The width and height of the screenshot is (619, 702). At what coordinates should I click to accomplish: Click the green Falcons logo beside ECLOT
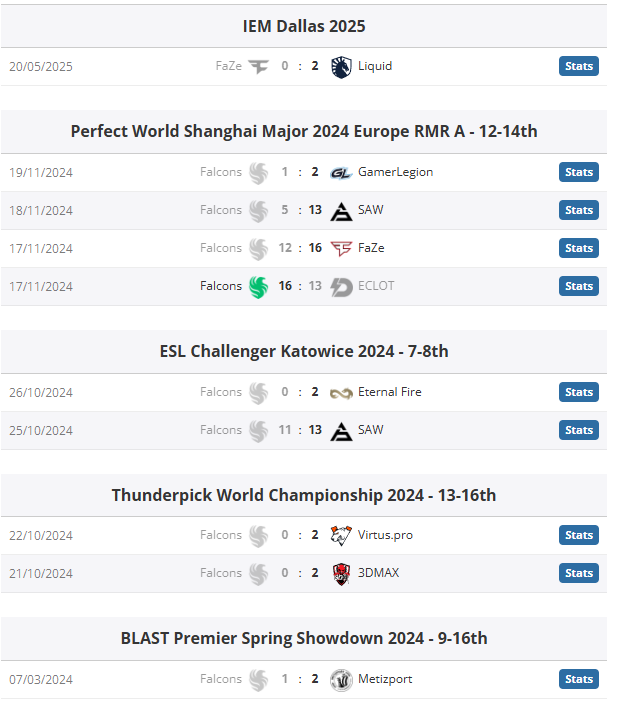coord(258,287)
